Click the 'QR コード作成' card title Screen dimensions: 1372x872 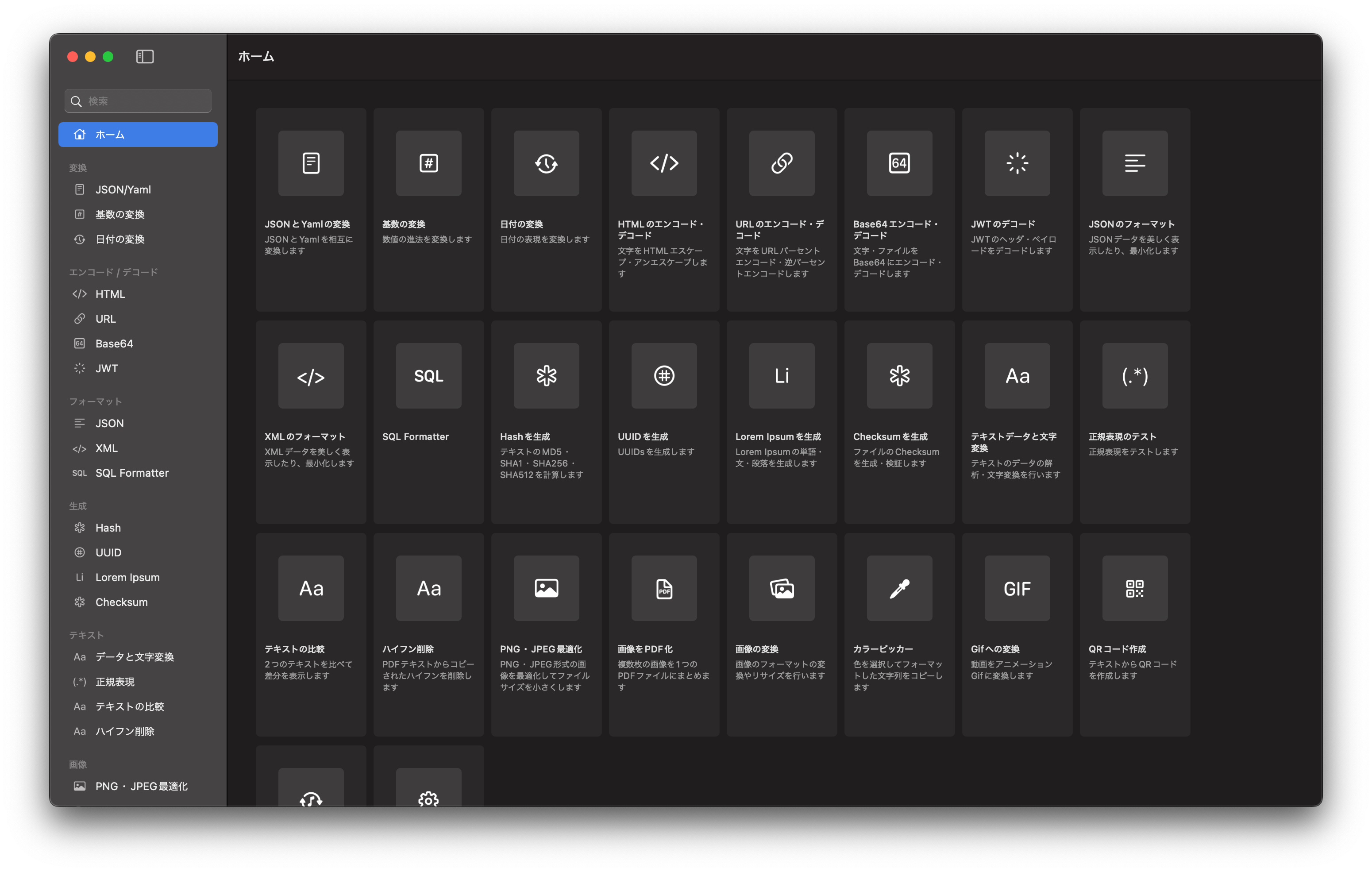click(x=1117, y=649)
